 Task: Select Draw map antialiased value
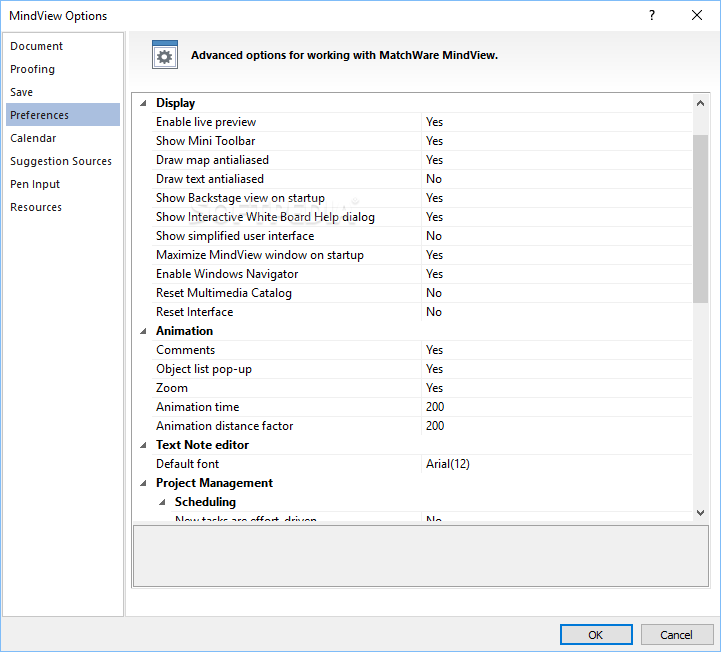pyautogui.click(x=556, y=160)
